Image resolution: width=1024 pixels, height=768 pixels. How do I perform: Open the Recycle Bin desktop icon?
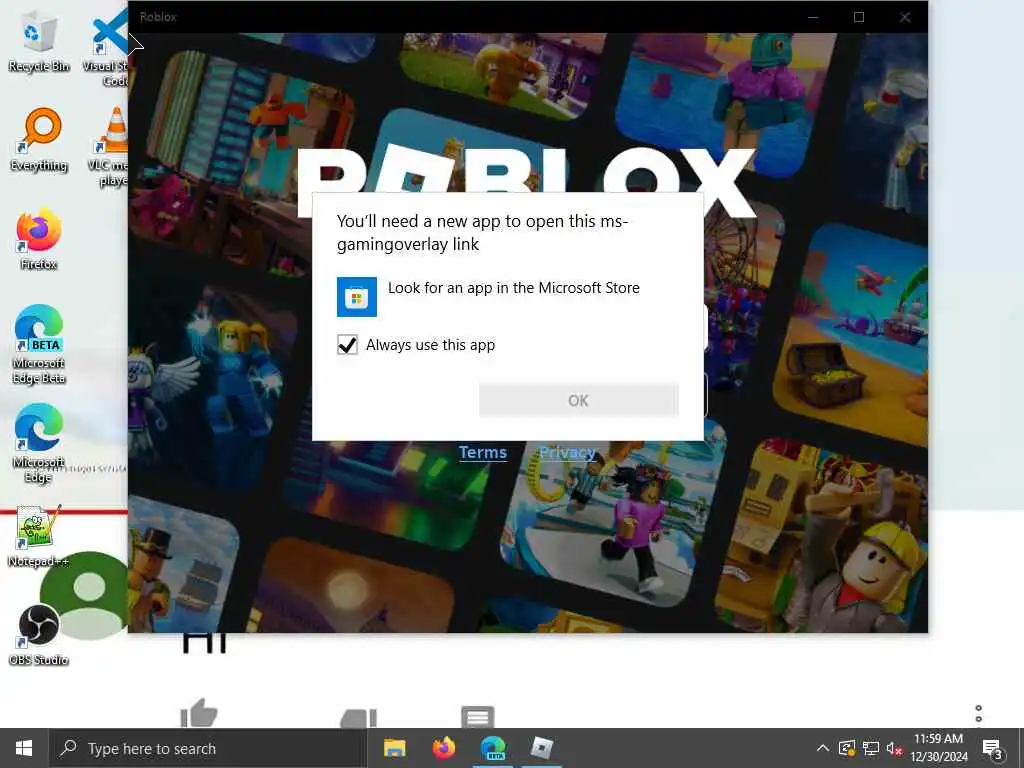click(x=39, y=41)
